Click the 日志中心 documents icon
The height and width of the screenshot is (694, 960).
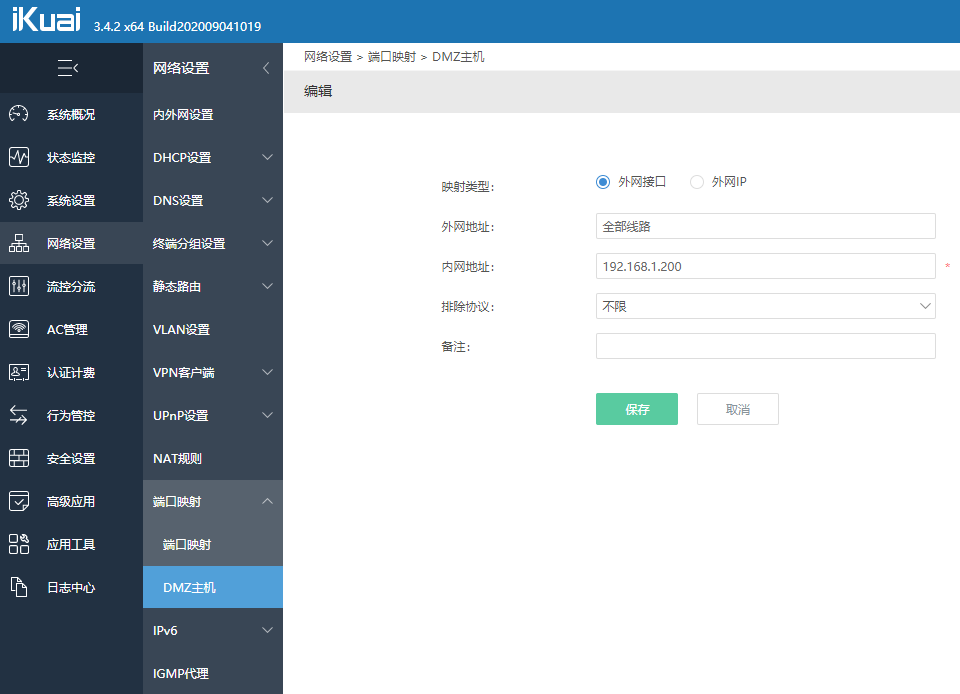[18, 587]
